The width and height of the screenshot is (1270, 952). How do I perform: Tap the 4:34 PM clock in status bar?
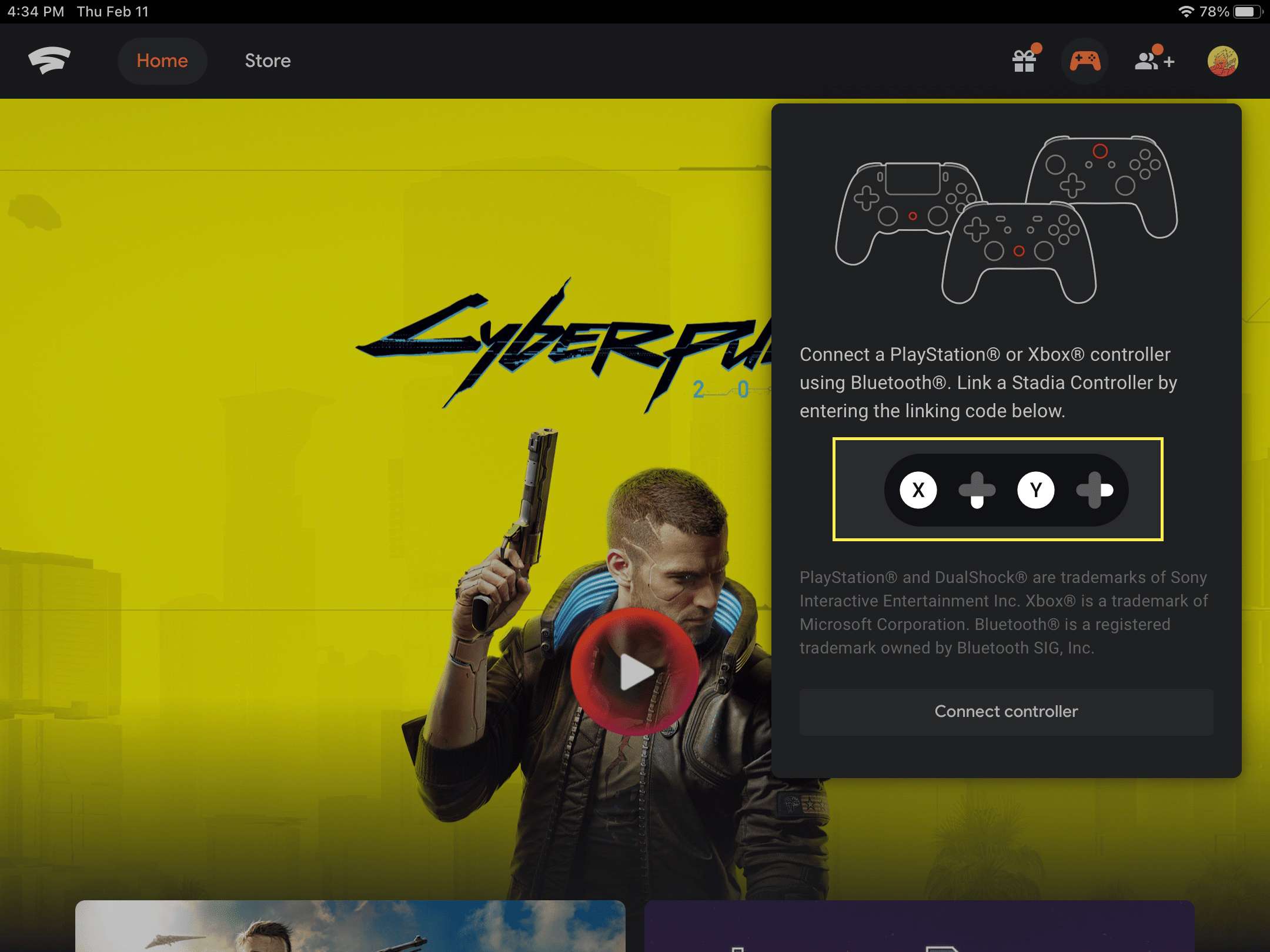(x=35, y=12)
